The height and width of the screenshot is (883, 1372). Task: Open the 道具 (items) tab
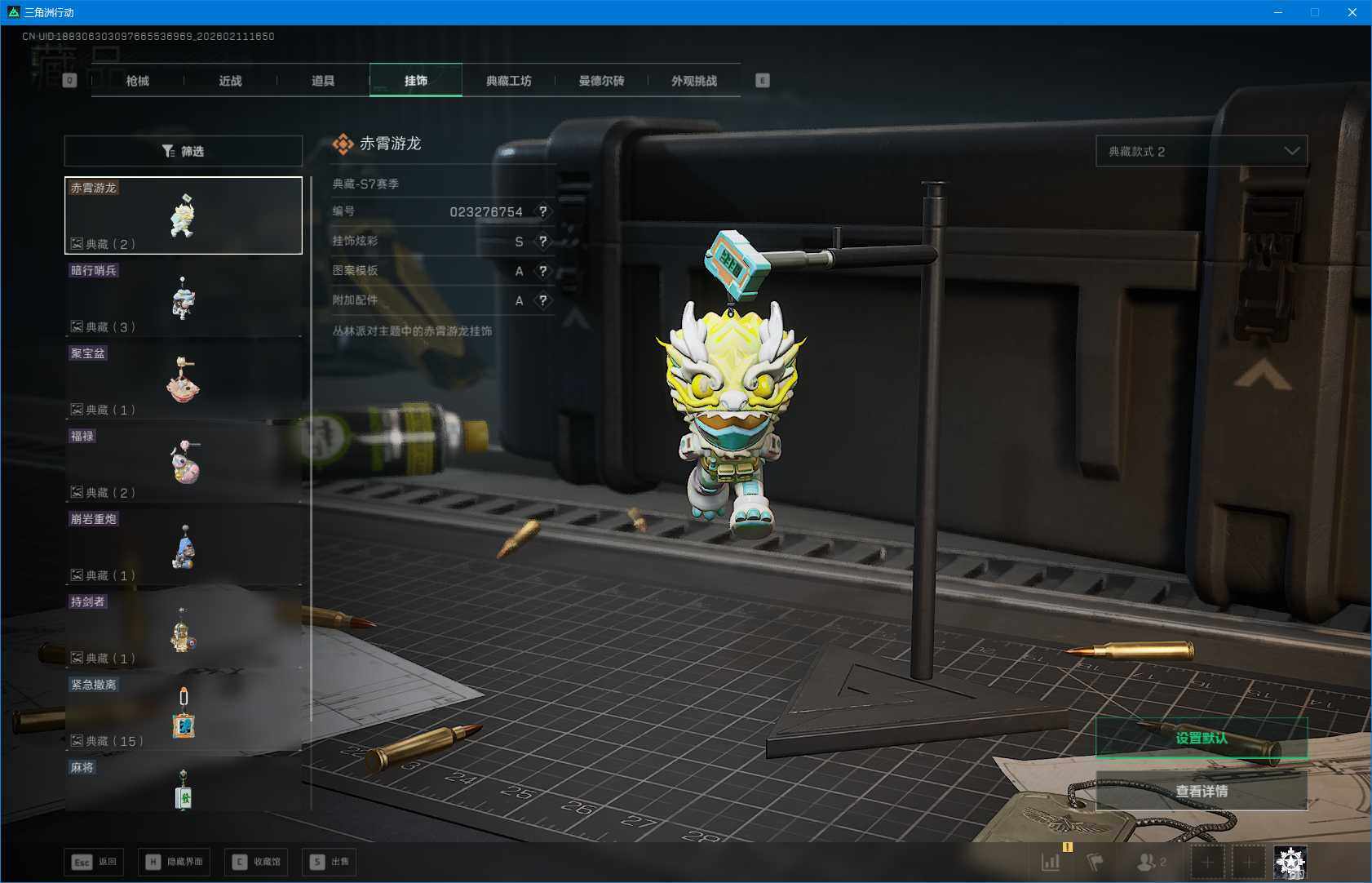click(x=323, y=81)
